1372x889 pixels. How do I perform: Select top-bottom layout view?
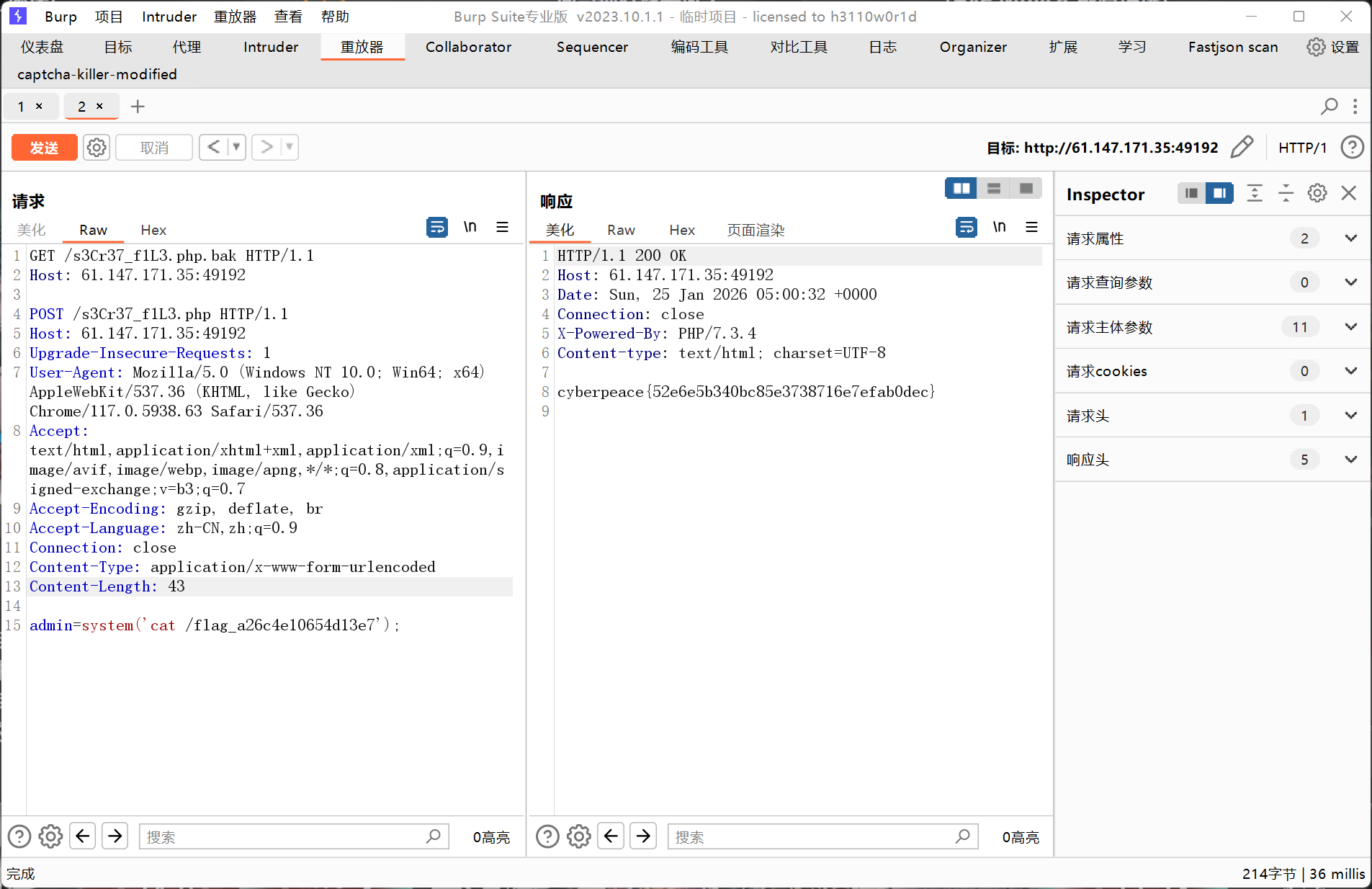[x=994, y=189]
